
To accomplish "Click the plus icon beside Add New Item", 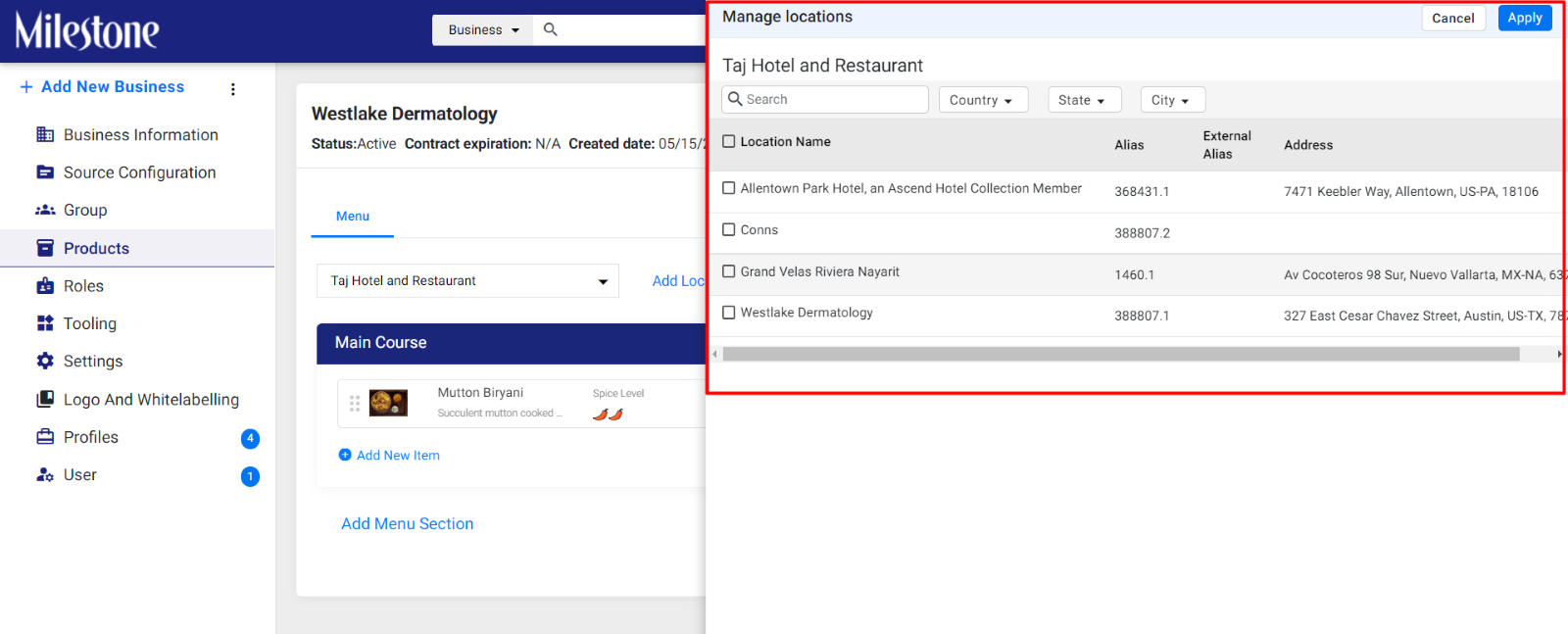I will (345, 455).
